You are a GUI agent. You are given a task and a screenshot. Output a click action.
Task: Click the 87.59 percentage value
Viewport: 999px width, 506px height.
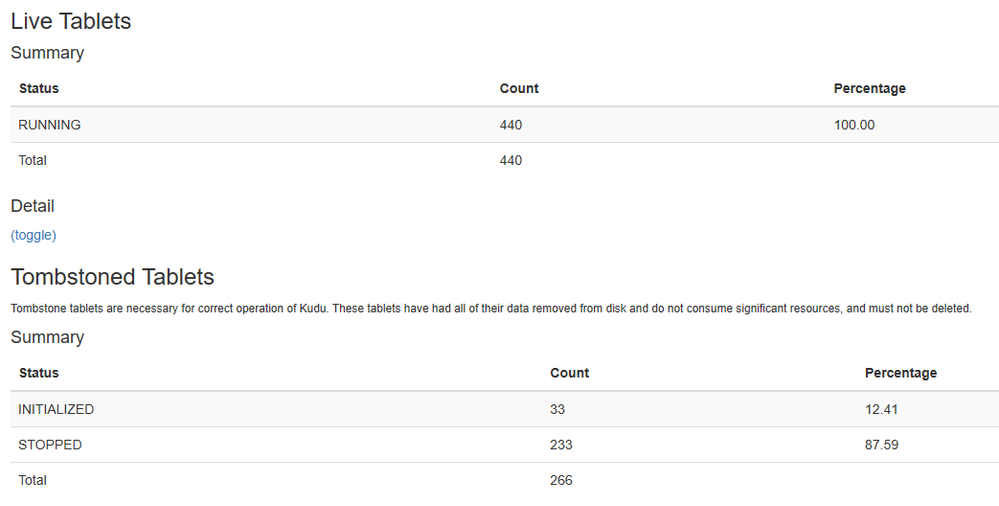pyautogui.click(x=881, y=445)
